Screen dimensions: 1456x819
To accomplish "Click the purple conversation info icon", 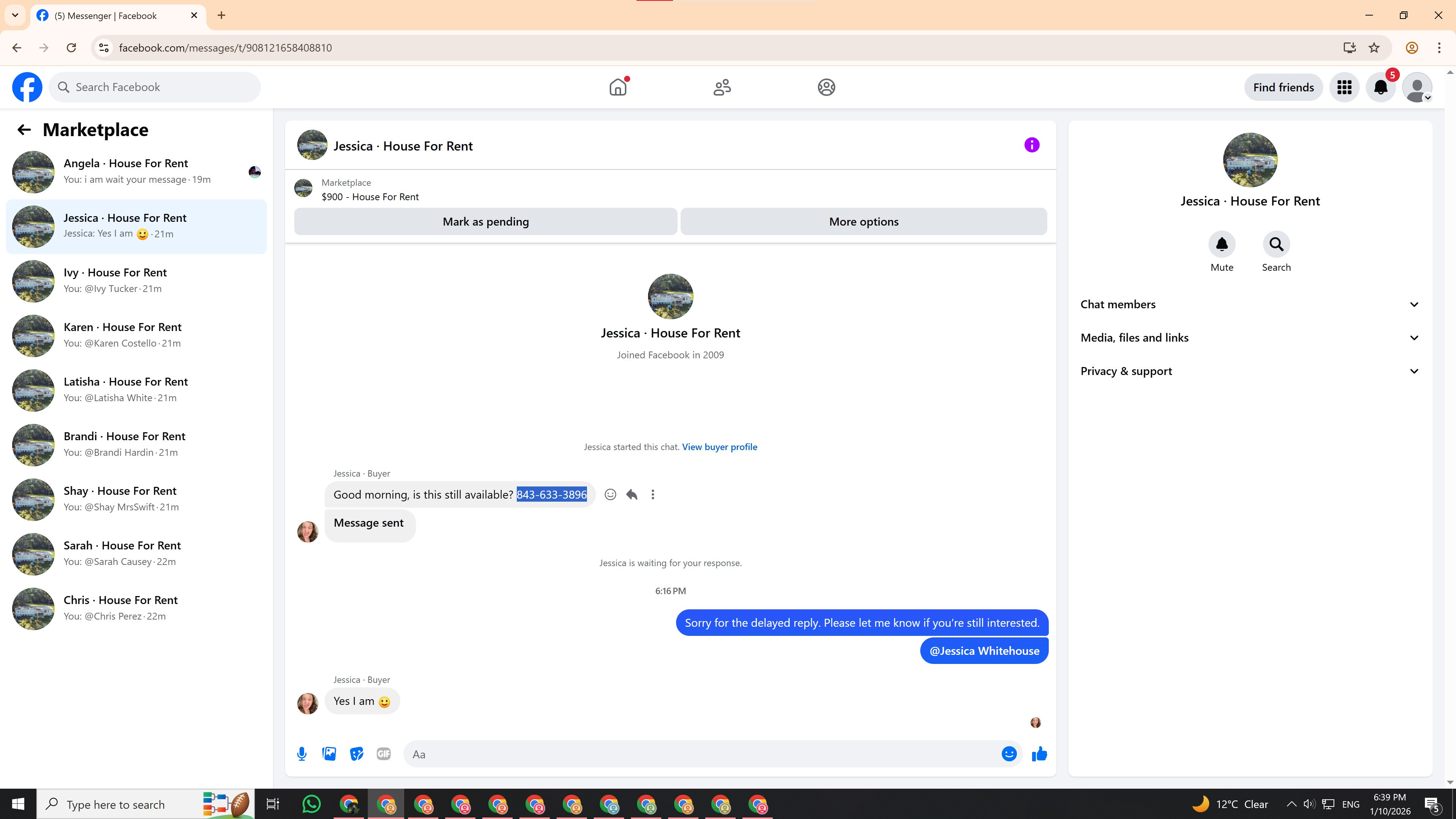I will (x=1031, y=145).
